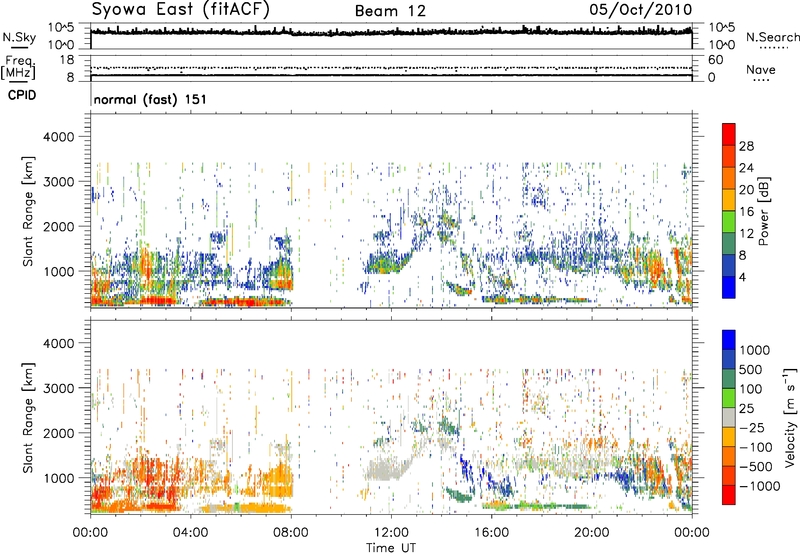This screenshot has height=554, width=800.
Task: Click the '16:00' time tick label
Action: coord(491,533)
